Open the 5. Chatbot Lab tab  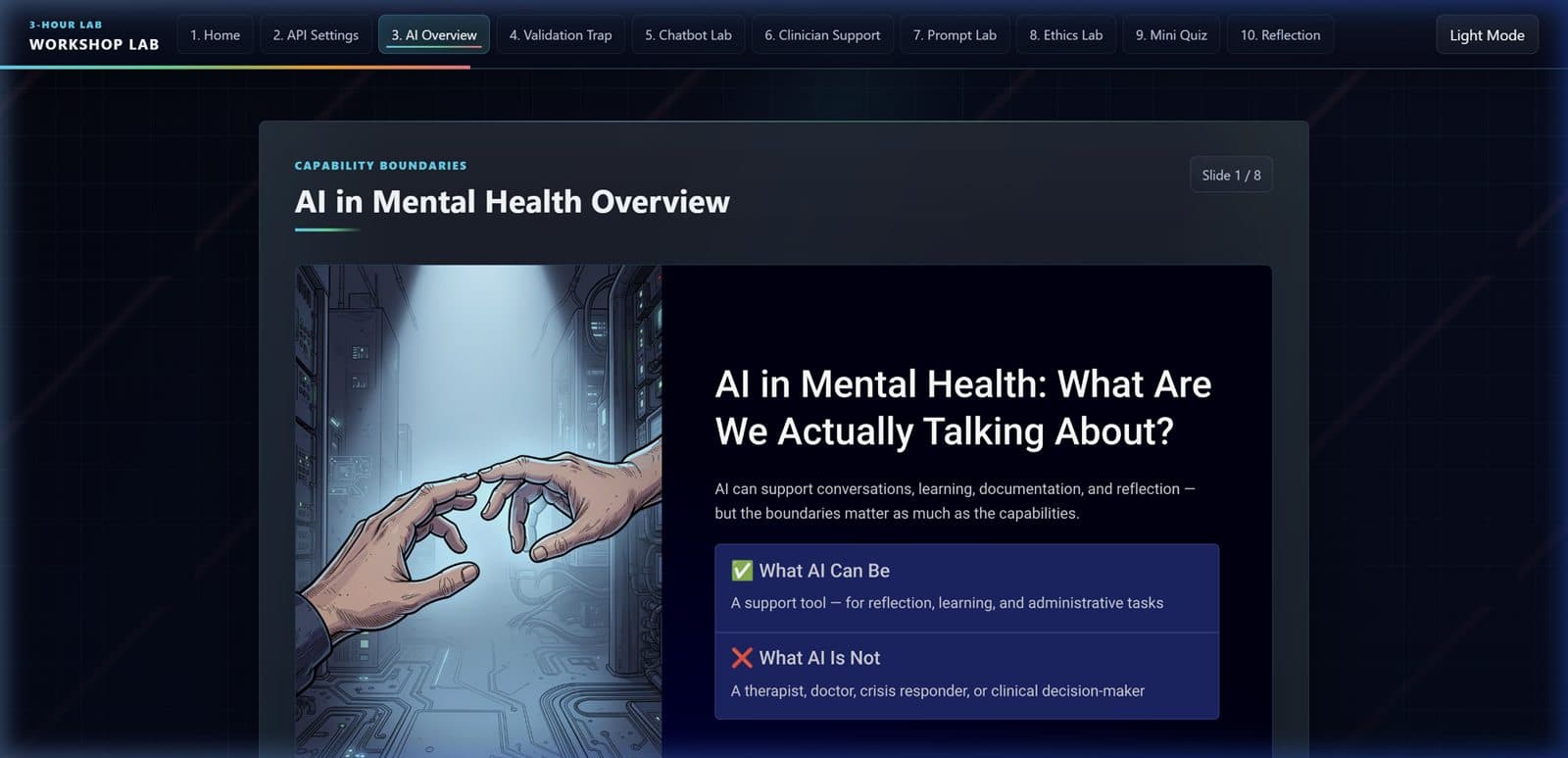click(x=688, y=35)
